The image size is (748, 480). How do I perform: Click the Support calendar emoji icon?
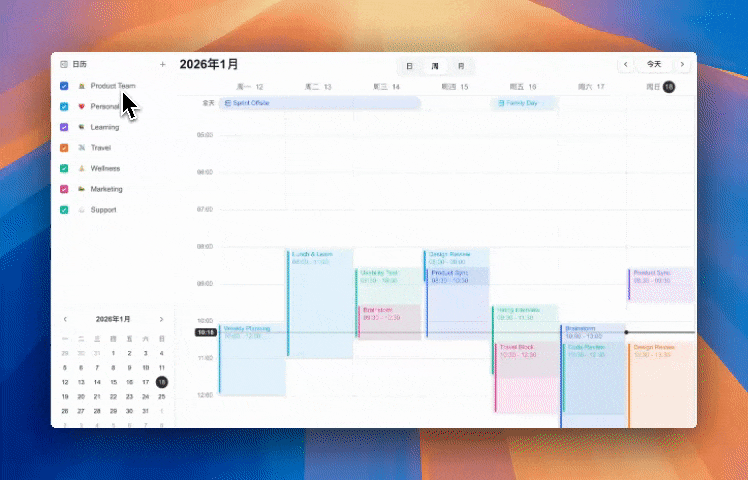[x=82, y=210]
